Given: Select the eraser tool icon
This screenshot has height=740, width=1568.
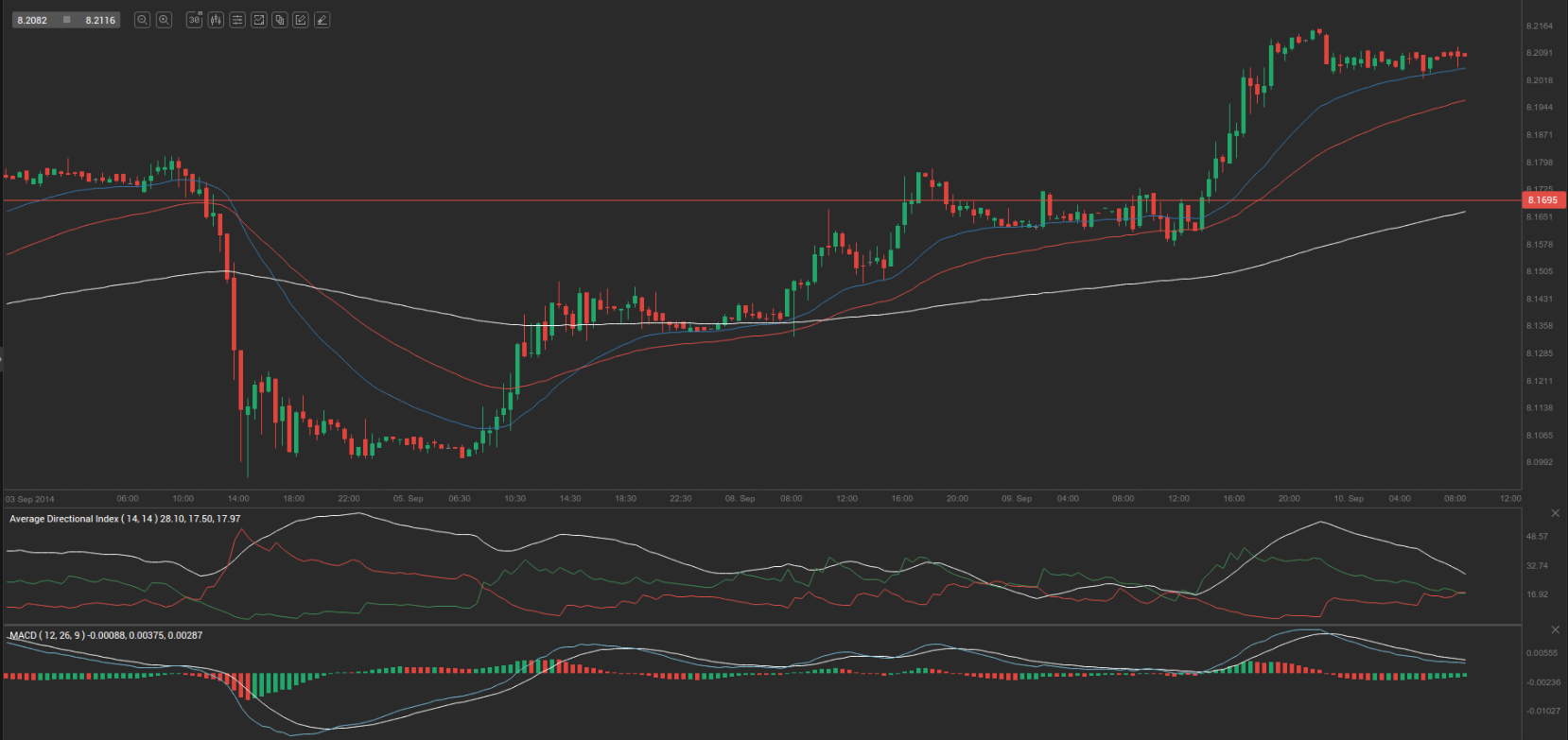Looking at the screenshot, I should coord(322,20).
